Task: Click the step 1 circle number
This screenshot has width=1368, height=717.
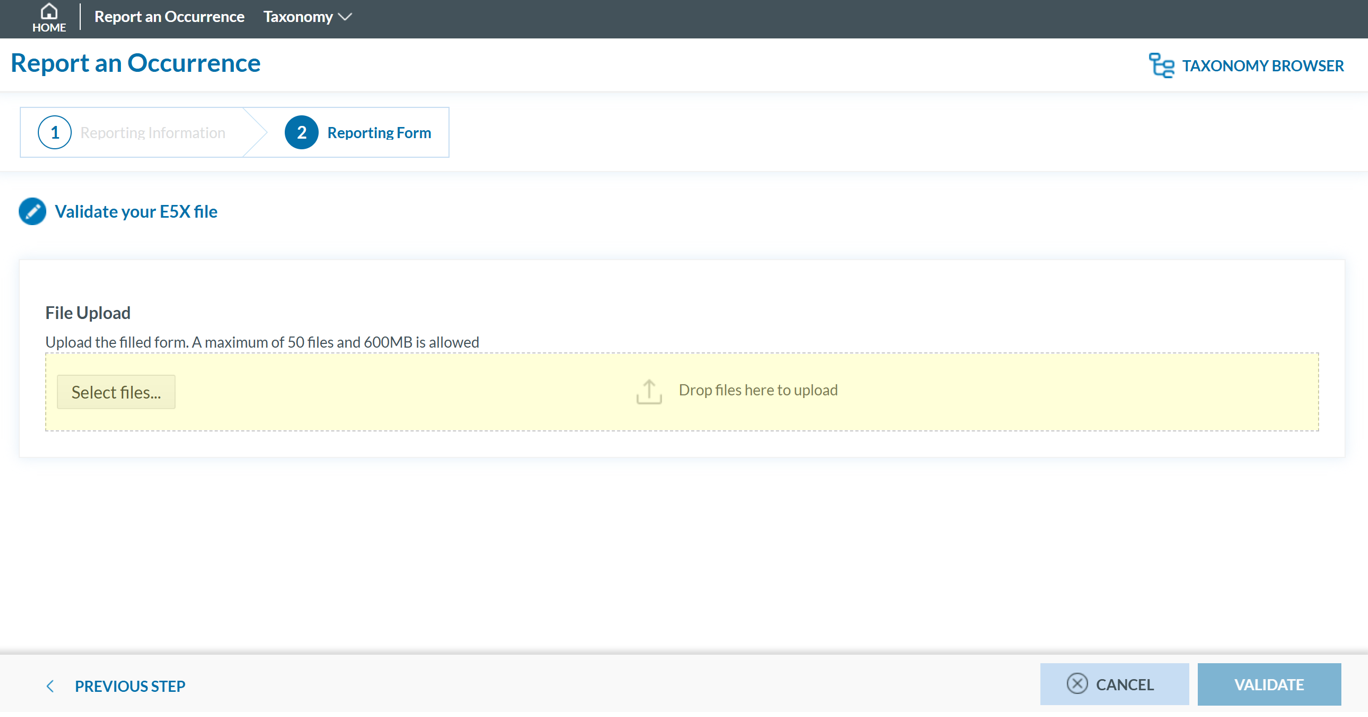Action: click(55, 133)
